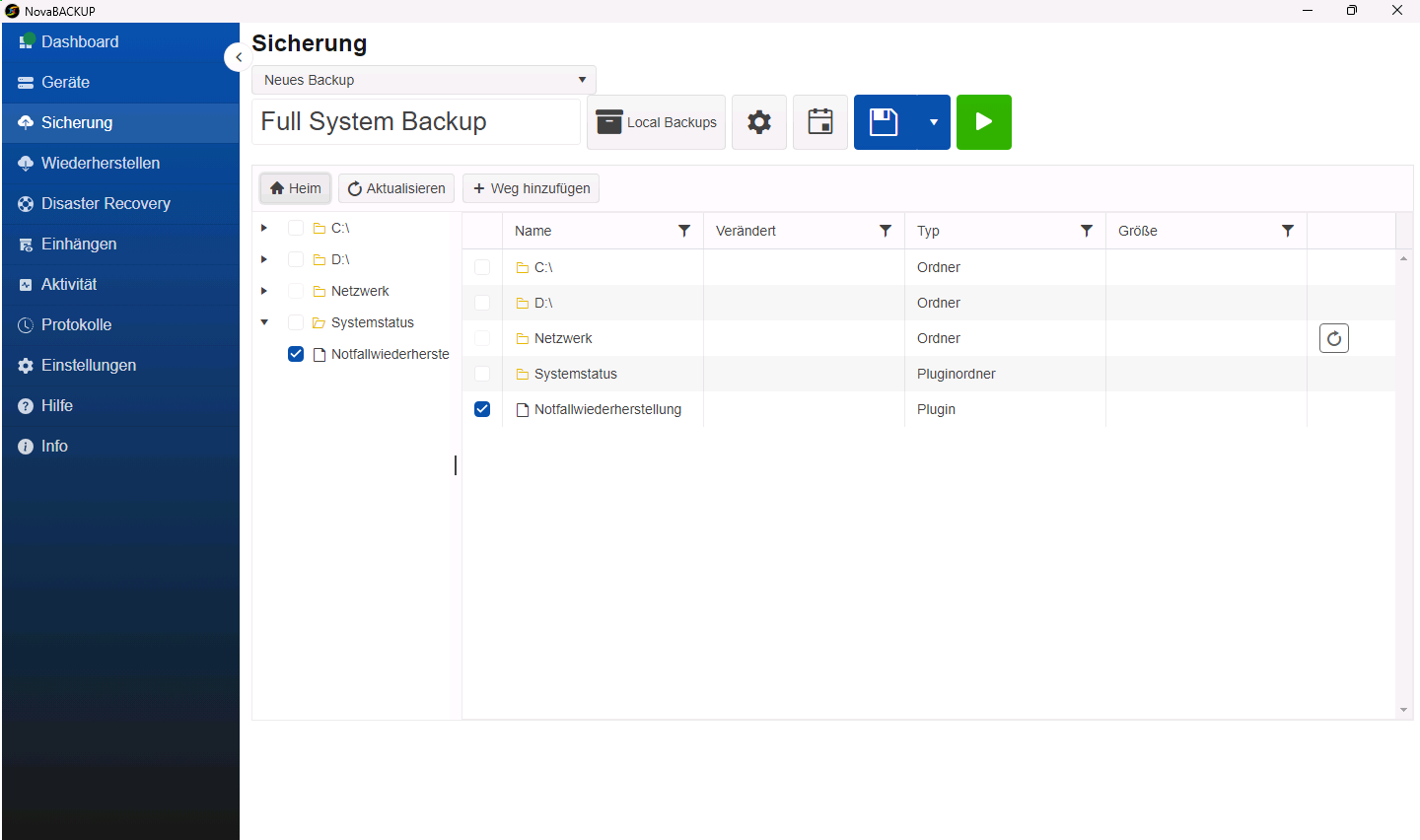
Task: Select Notfallwiederherste item in the folder tree
Action: (x=390, y=354)
